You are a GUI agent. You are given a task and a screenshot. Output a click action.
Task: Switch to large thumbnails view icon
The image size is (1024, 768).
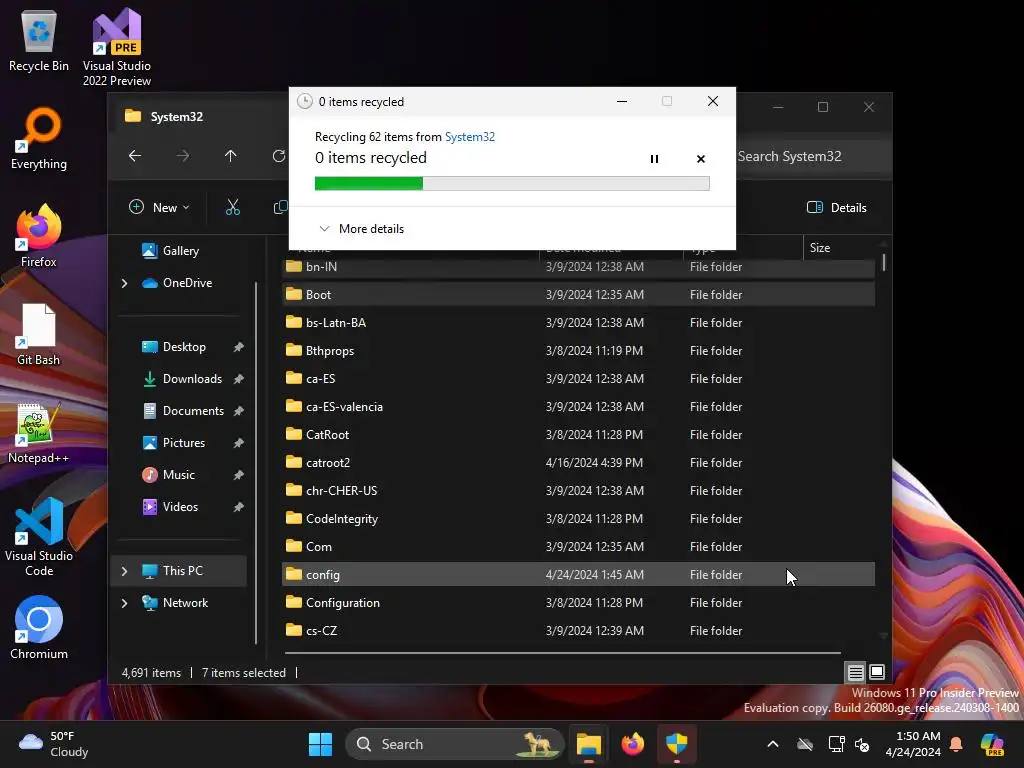click(877, 671)
